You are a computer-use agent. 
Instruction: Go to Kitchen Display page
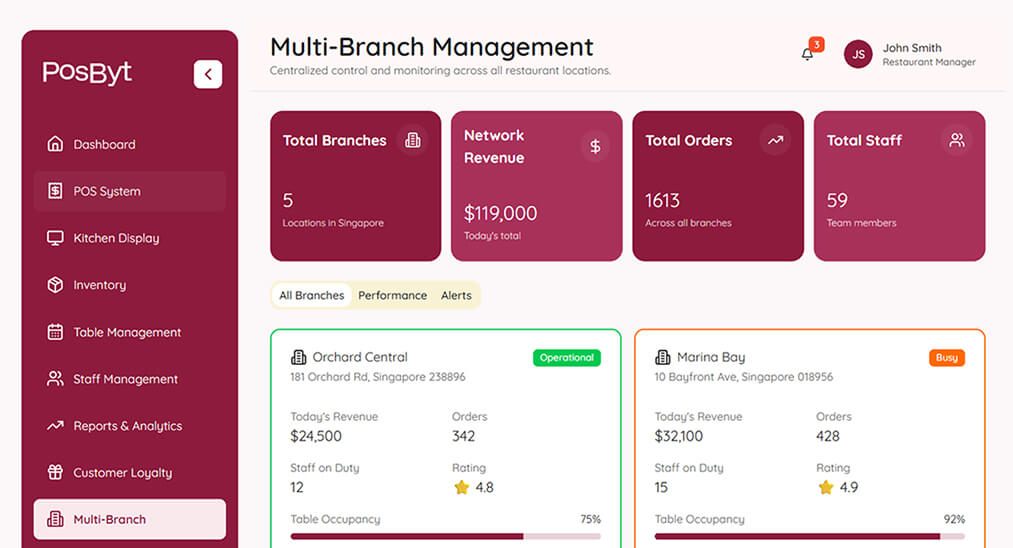[116, 238]
